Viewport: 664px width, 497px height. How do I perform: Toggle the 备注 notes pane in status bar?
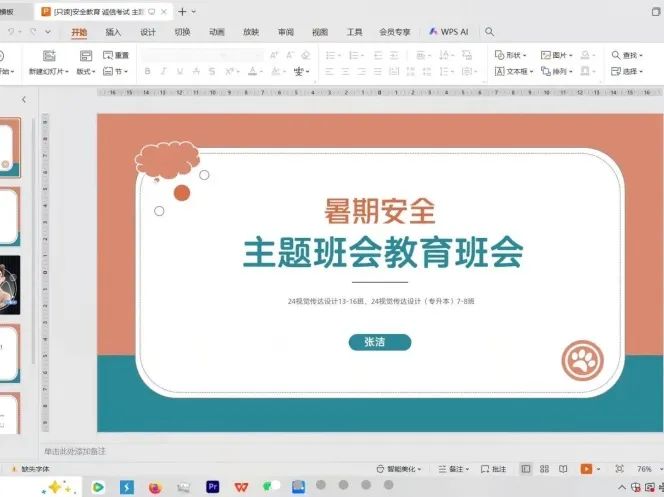click(x=455, y=468)
